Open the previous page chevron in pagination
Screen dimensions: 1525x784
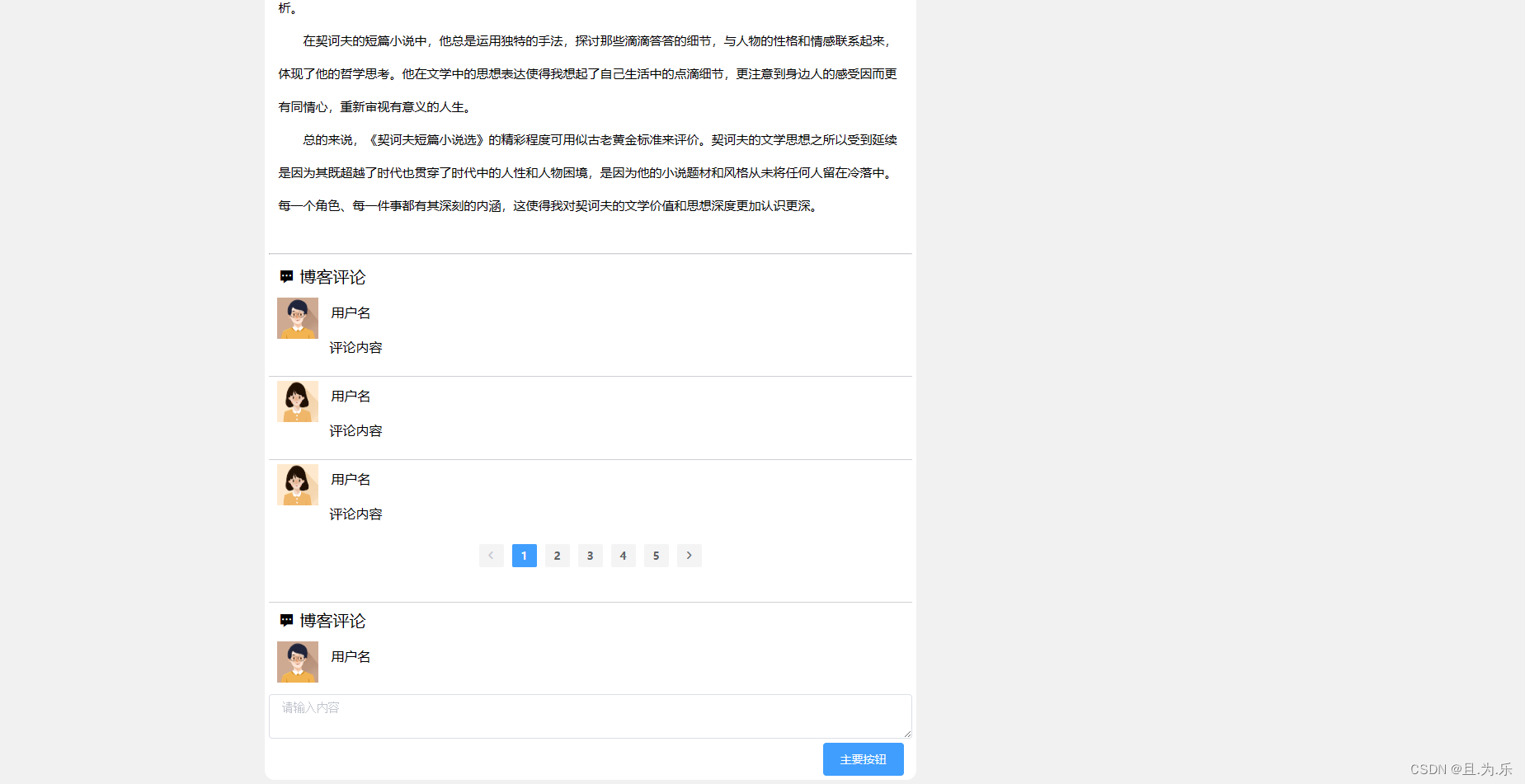pos(491,556)
